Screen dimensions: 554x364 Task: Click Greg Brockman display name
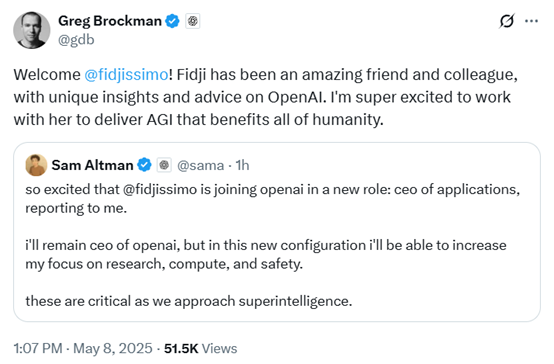pos(110,21)
